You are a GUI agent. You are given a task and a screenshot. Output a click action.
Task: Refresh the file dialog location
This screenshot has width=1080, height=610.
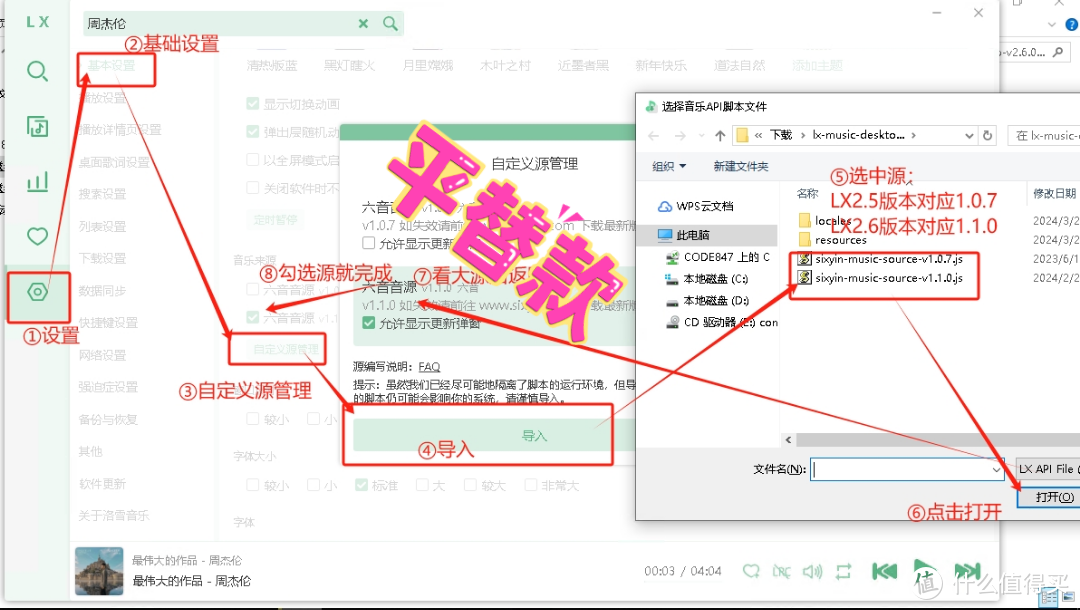987,136
